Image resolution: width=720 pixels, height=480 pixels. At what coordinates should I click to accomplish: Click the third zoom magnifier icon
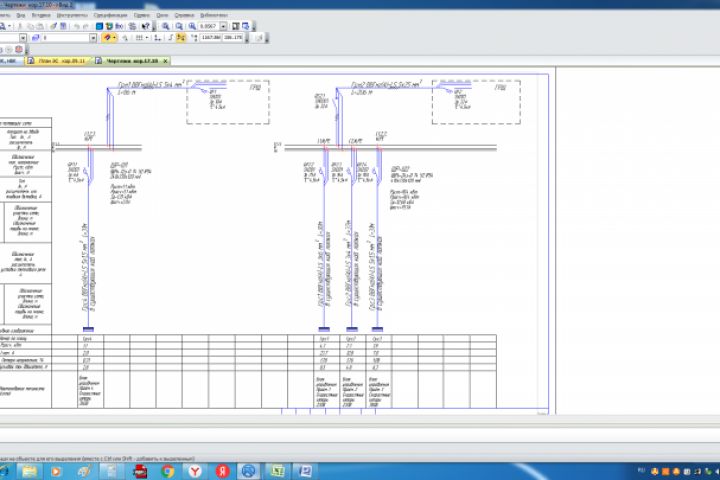[192, 26]
